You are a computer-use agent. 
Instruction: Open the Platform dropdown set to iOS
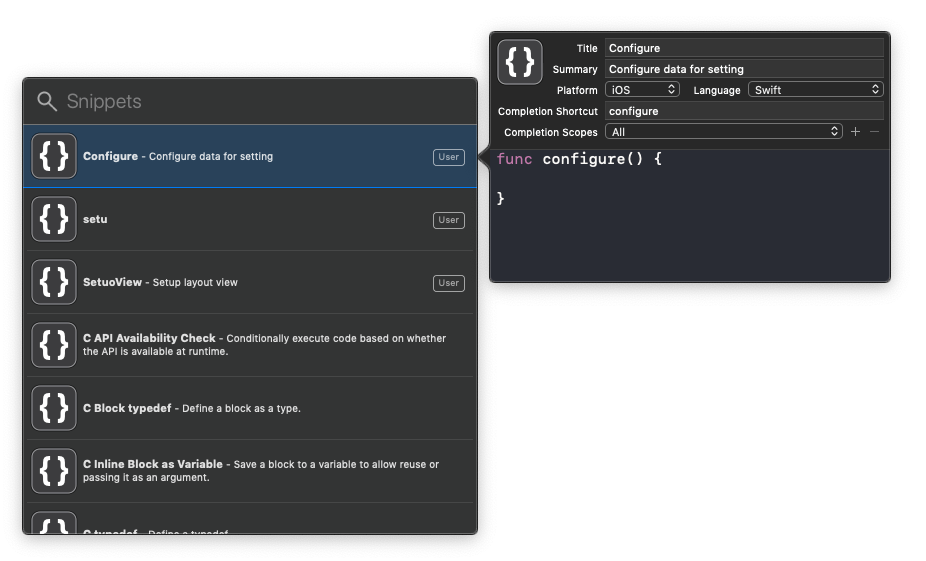pos(643,90)
